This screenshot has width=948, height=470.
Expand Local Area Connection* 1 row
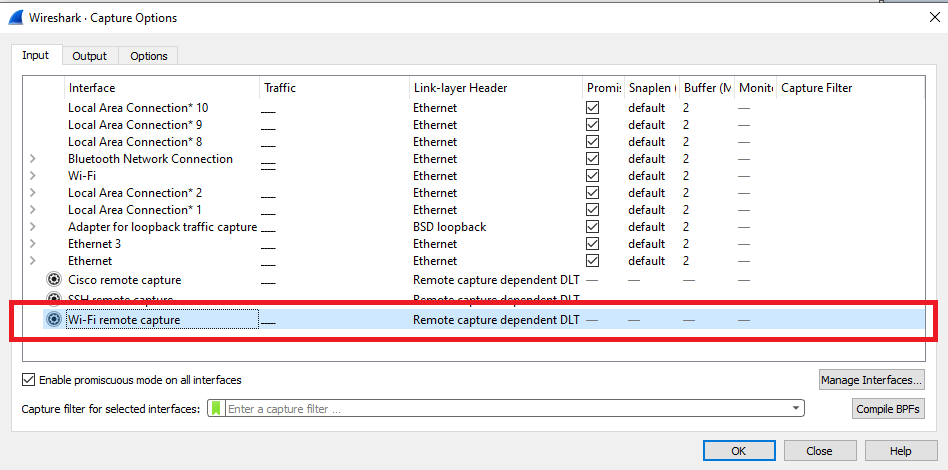[33, 209]
